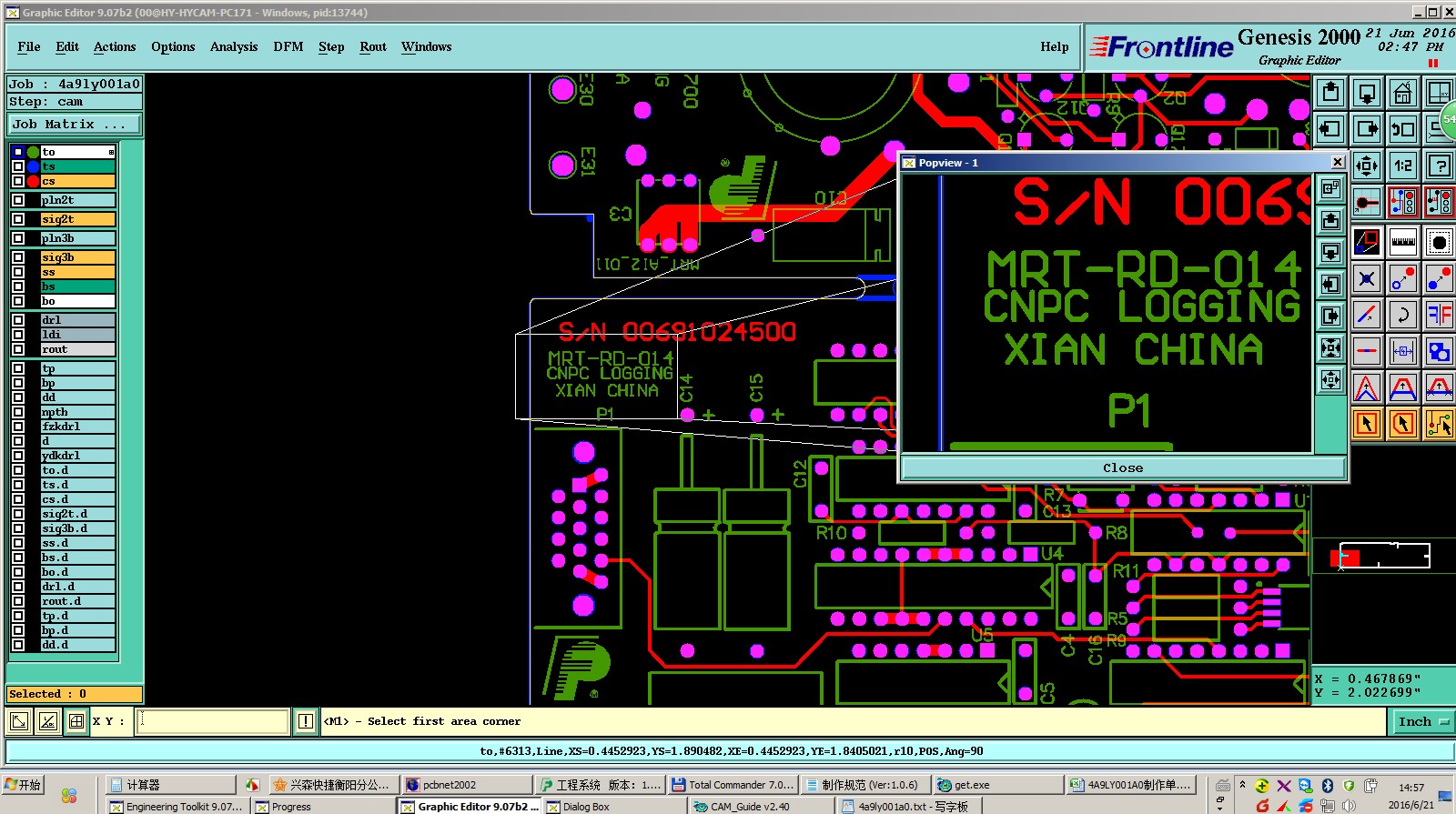The width and height of the screenshot is (1456, 814).
Task: Open the Help dropdown menu
Action: [x=1055, y=46]
